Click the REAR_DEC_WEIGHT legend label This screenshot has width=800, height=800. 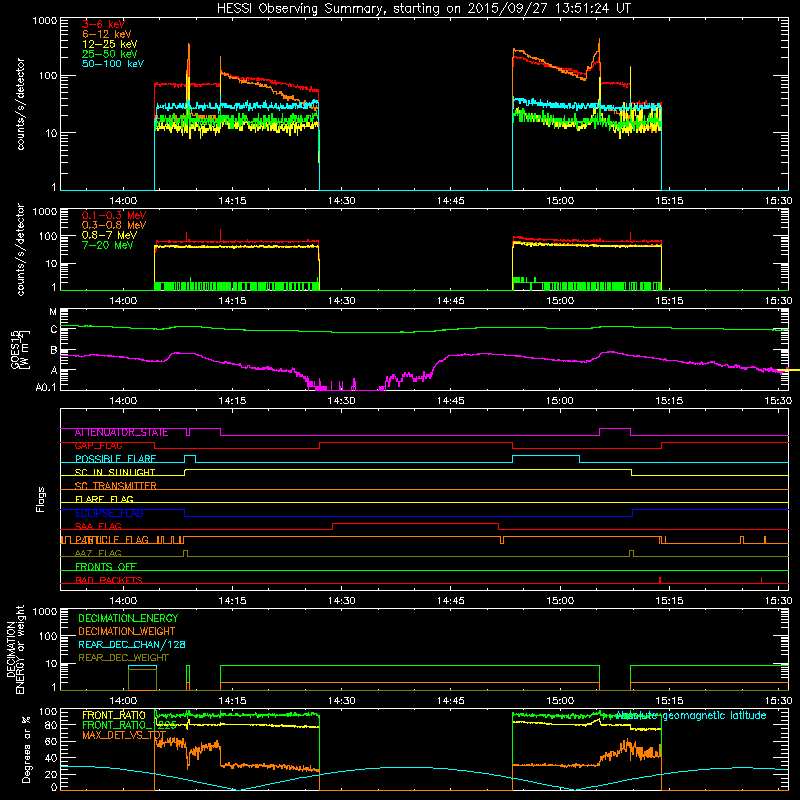tap(123, 658)
